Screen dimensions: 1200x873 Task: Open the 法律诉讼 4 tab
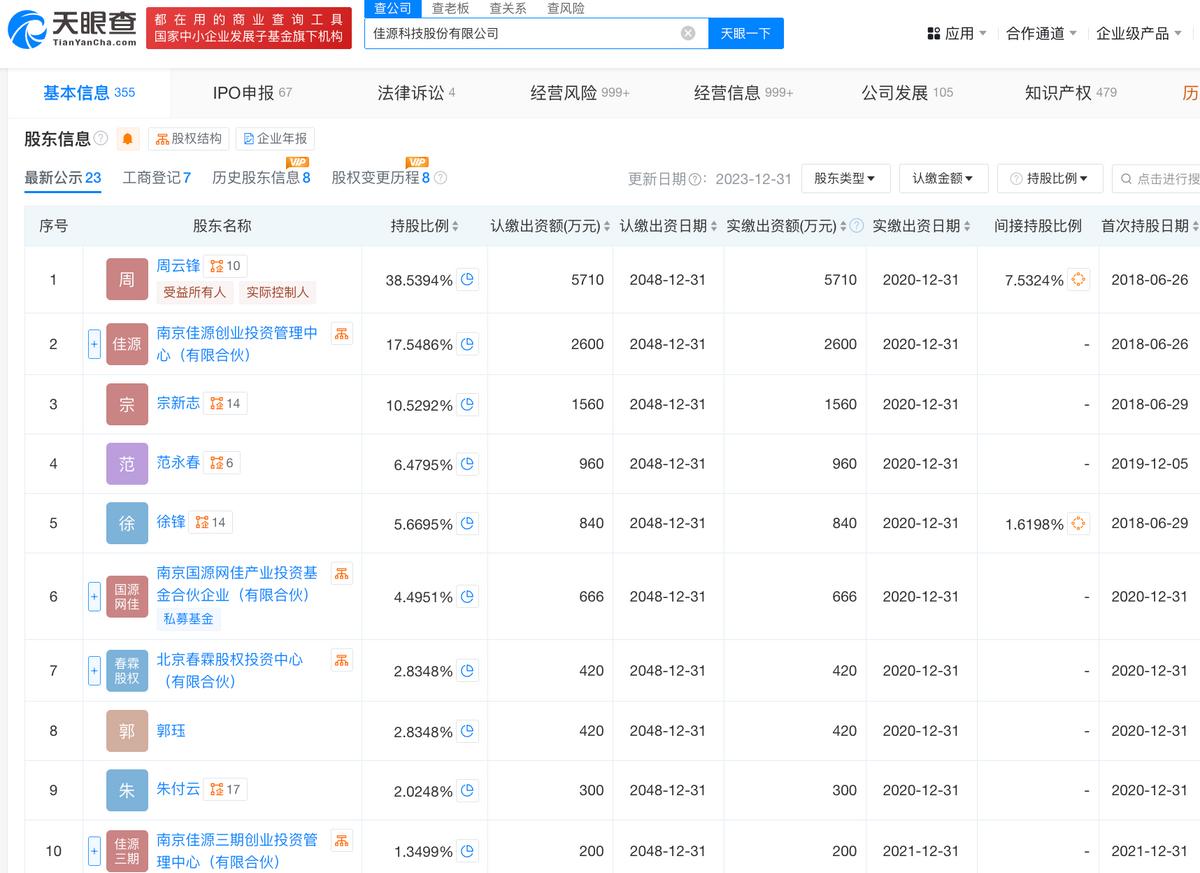coord(416,93)
